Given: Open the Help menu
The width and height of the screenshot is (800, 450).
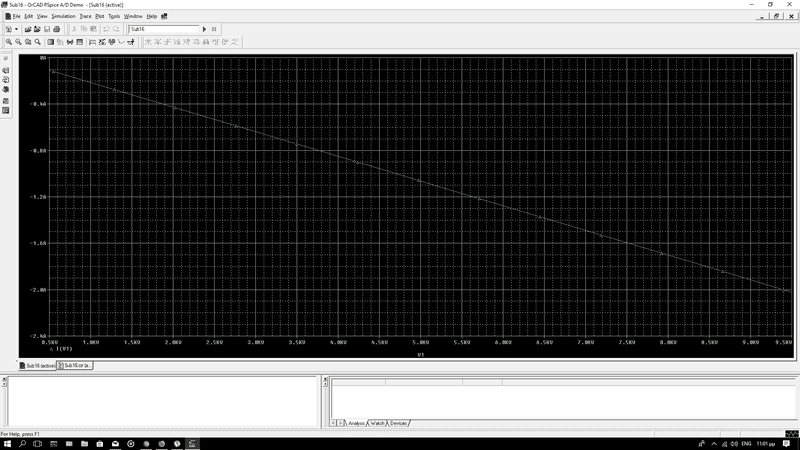Looking at the screenshot, I should pos(152,16).
